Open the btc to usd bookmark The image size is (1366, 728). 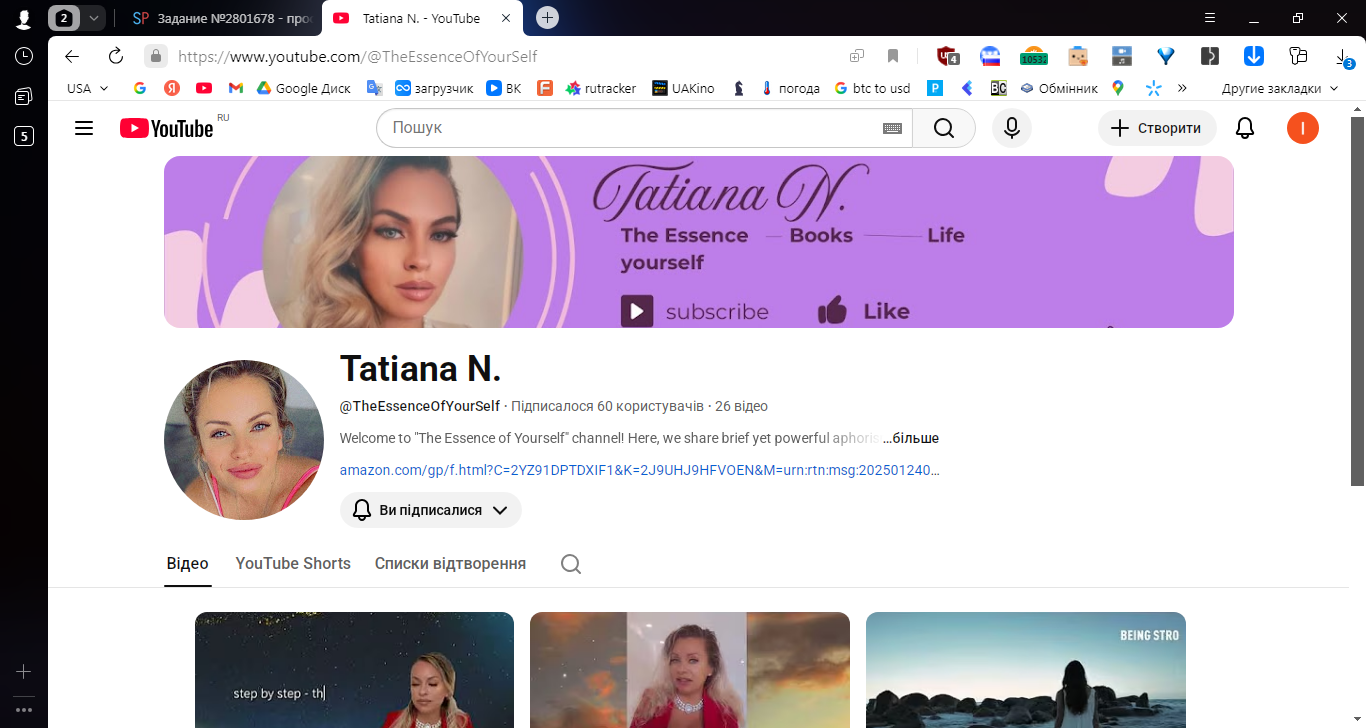pyautogui.click(x=872, y=88)
